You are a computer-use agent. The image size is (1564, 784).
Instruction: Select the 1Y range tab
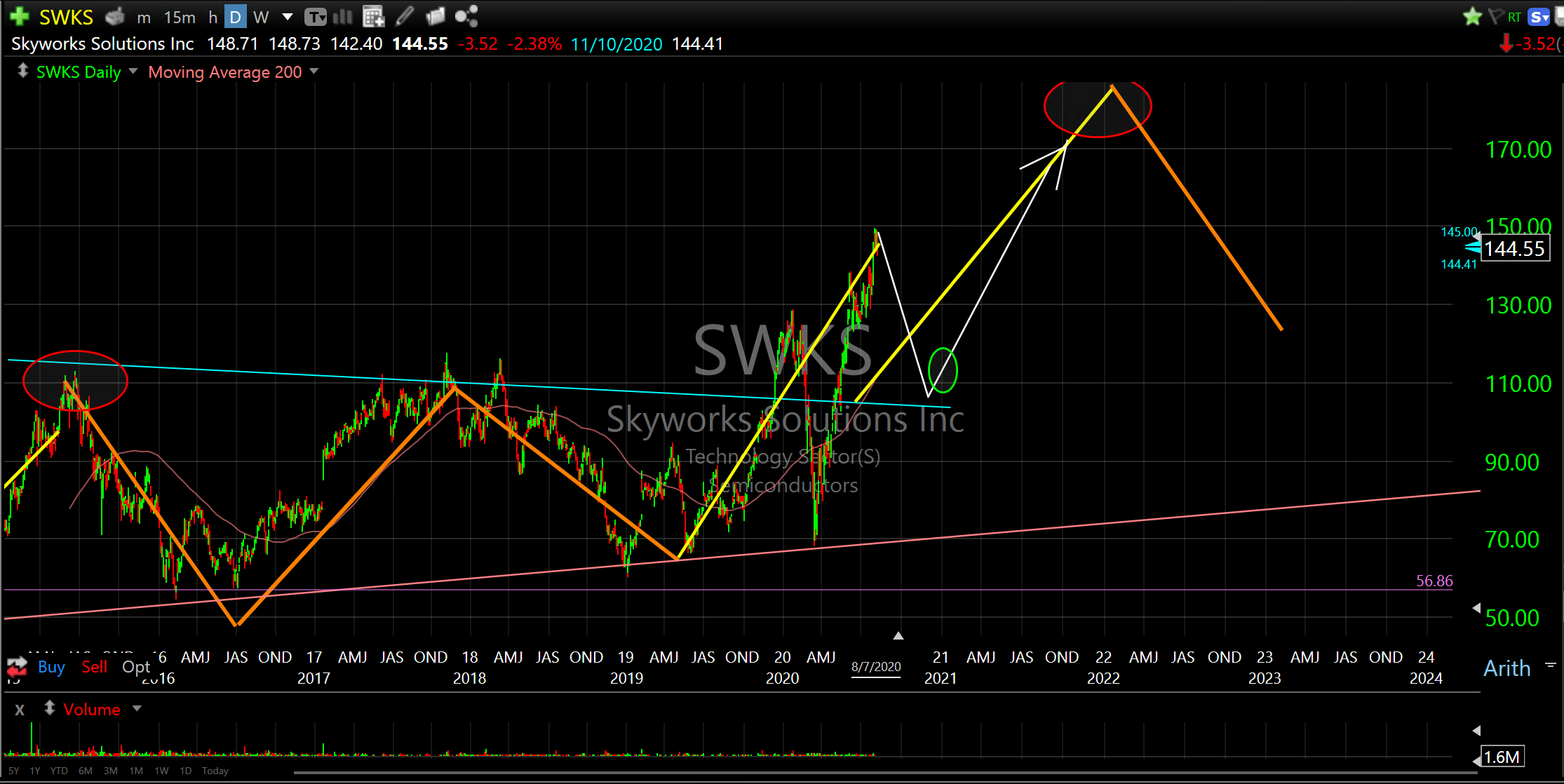[35, 771]
